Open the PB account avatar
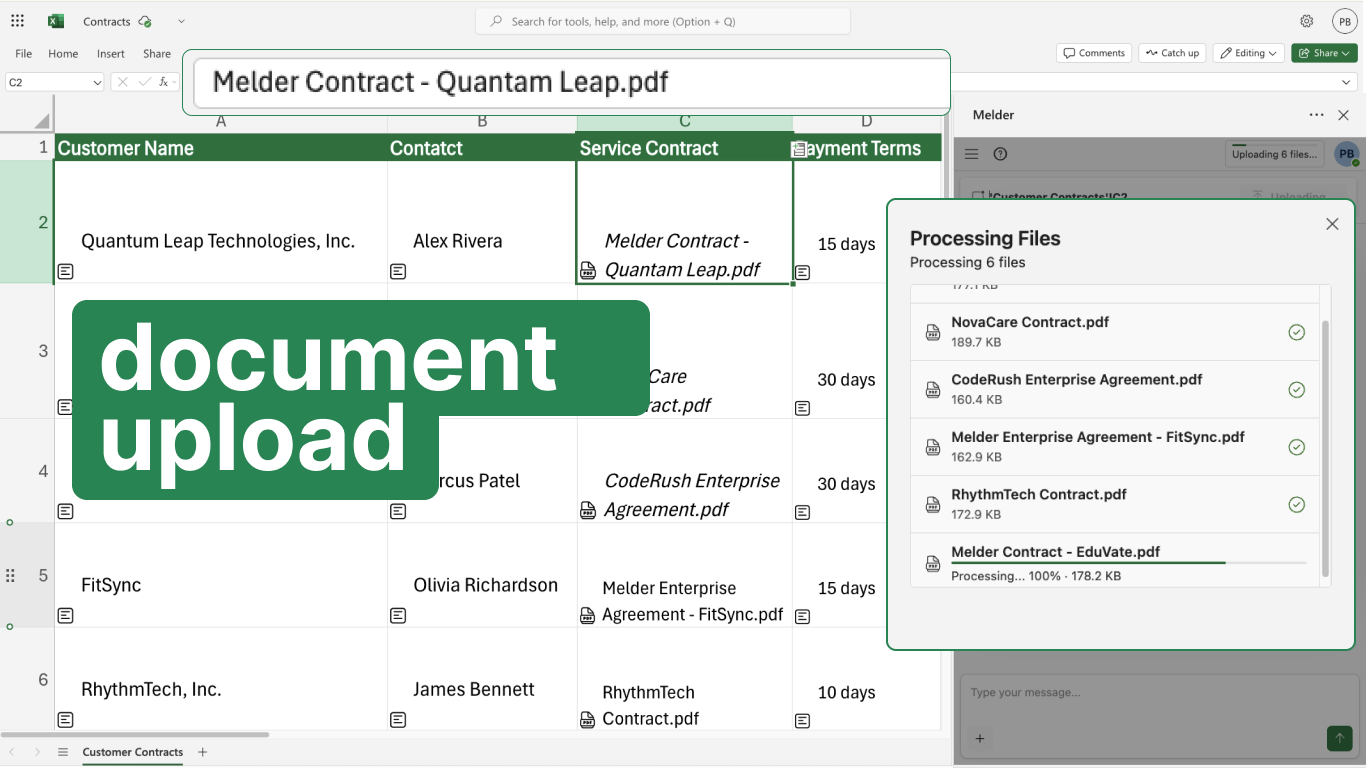Viewport: 1366px width, 768px height. pos(1344,21)
